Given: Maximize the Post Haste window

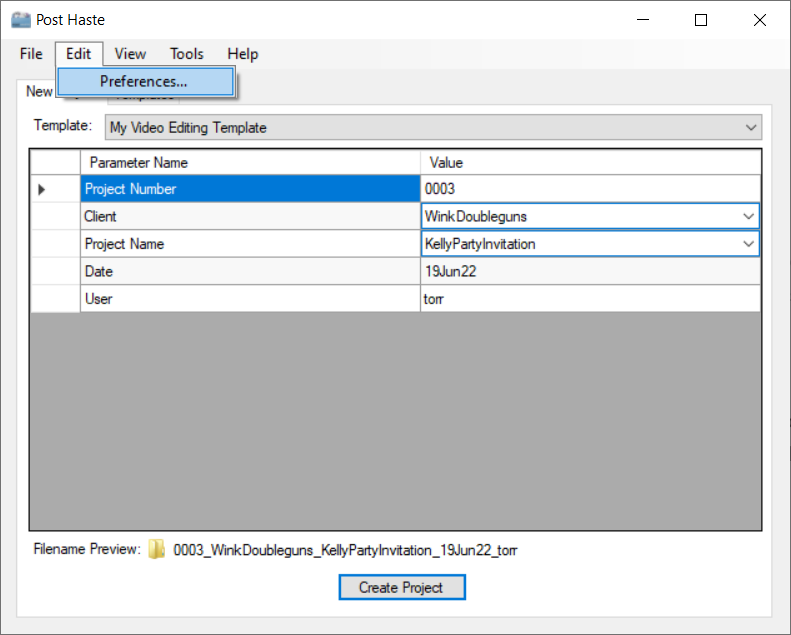Looking at the screenshot, I should point(701,20).
